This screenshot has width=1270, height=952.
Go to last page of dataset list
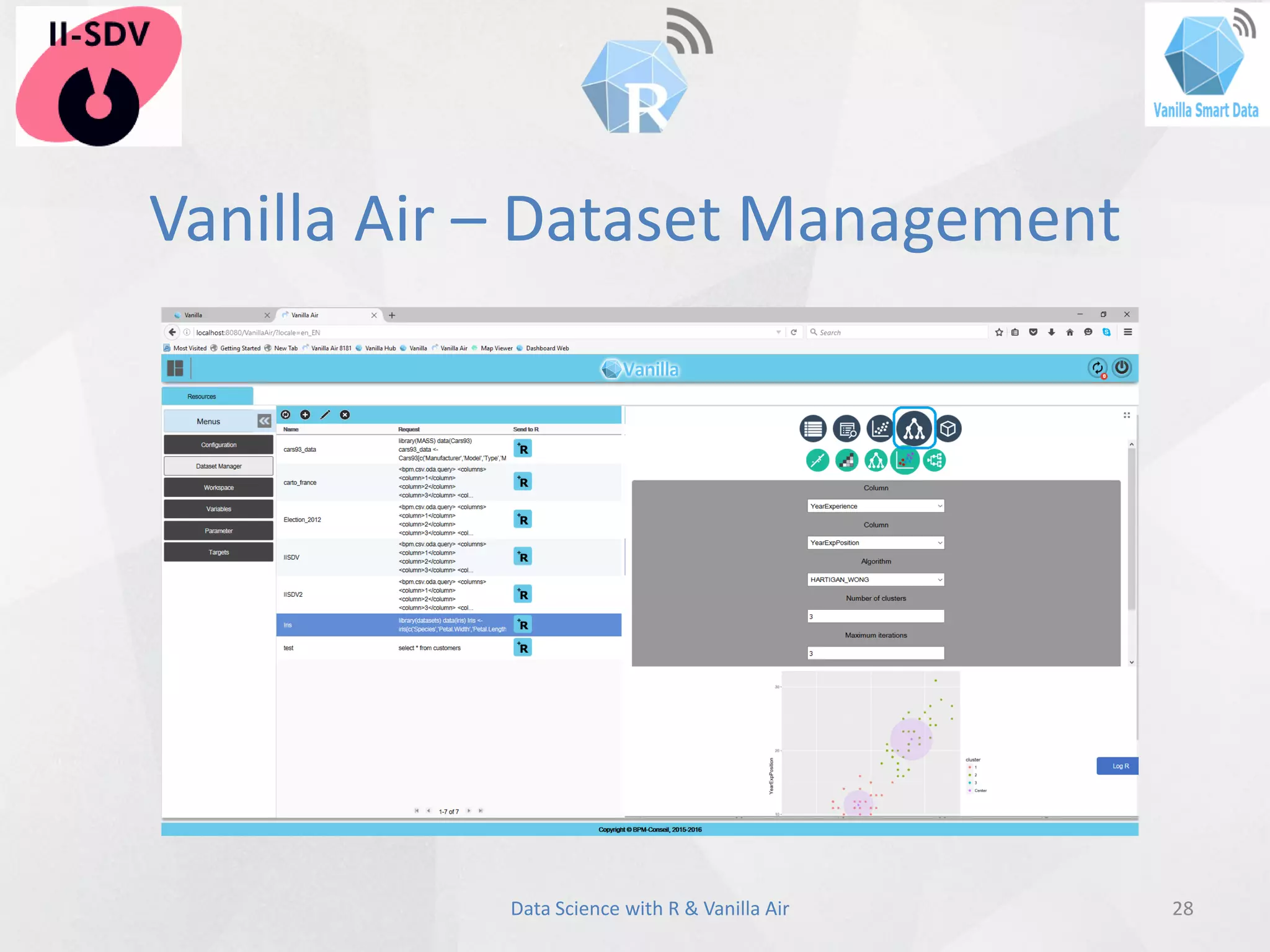[x=481, y=811]
